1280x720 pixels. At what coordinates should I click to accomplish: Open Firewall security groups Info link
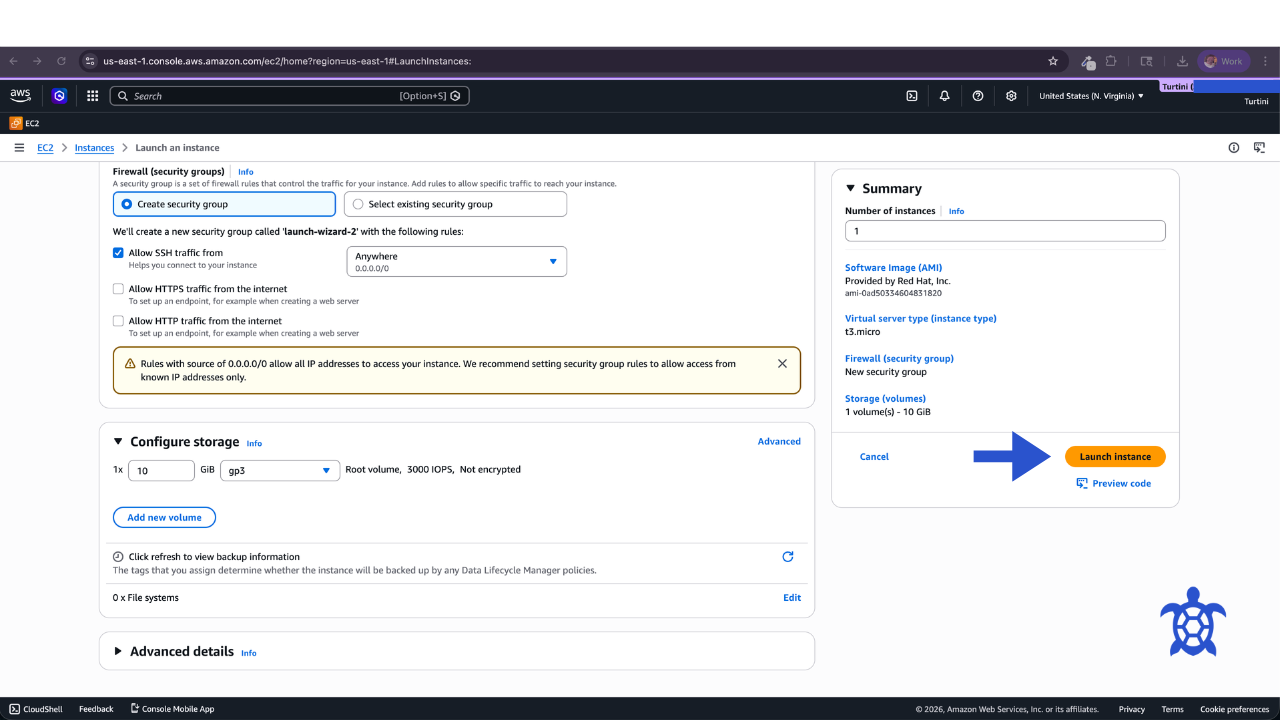pyautogui.click(x=246, y=172)
